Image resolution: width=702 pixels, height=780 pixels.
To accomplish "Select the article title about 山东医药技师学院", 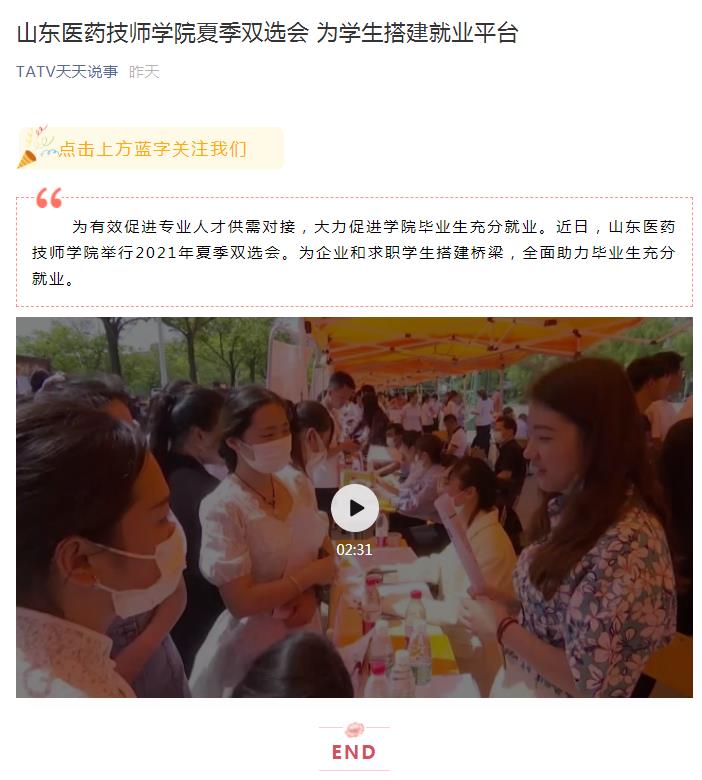I will coord(268,33).
